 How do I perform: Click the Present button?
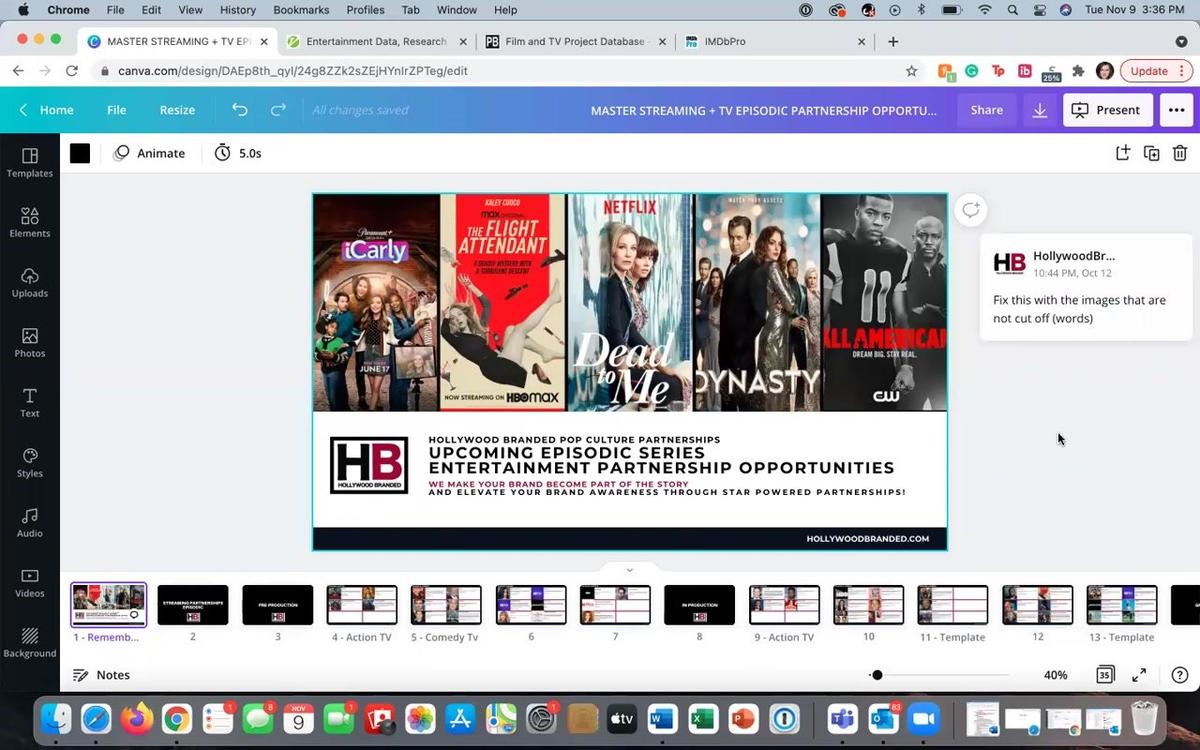point(1107,110)
